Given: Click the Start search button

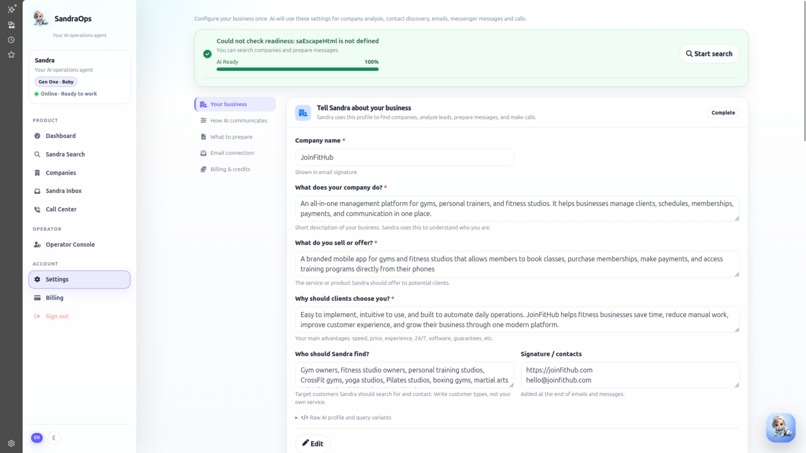Looking at the screenshot, I should click(709, 53).
